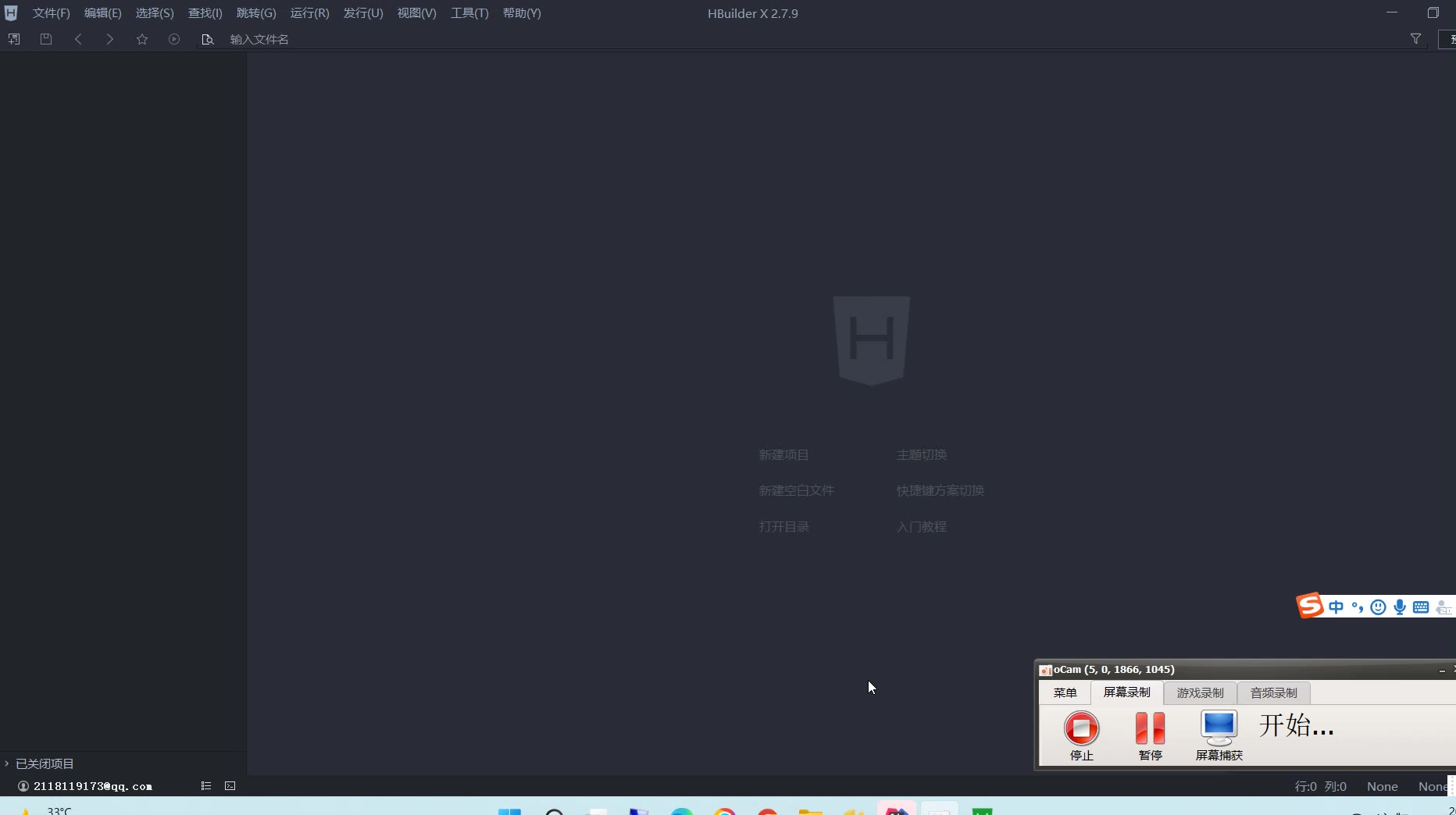1456x815 pixels.
Task: Open Chrome from the taskbar
Action: coord(725,812)
